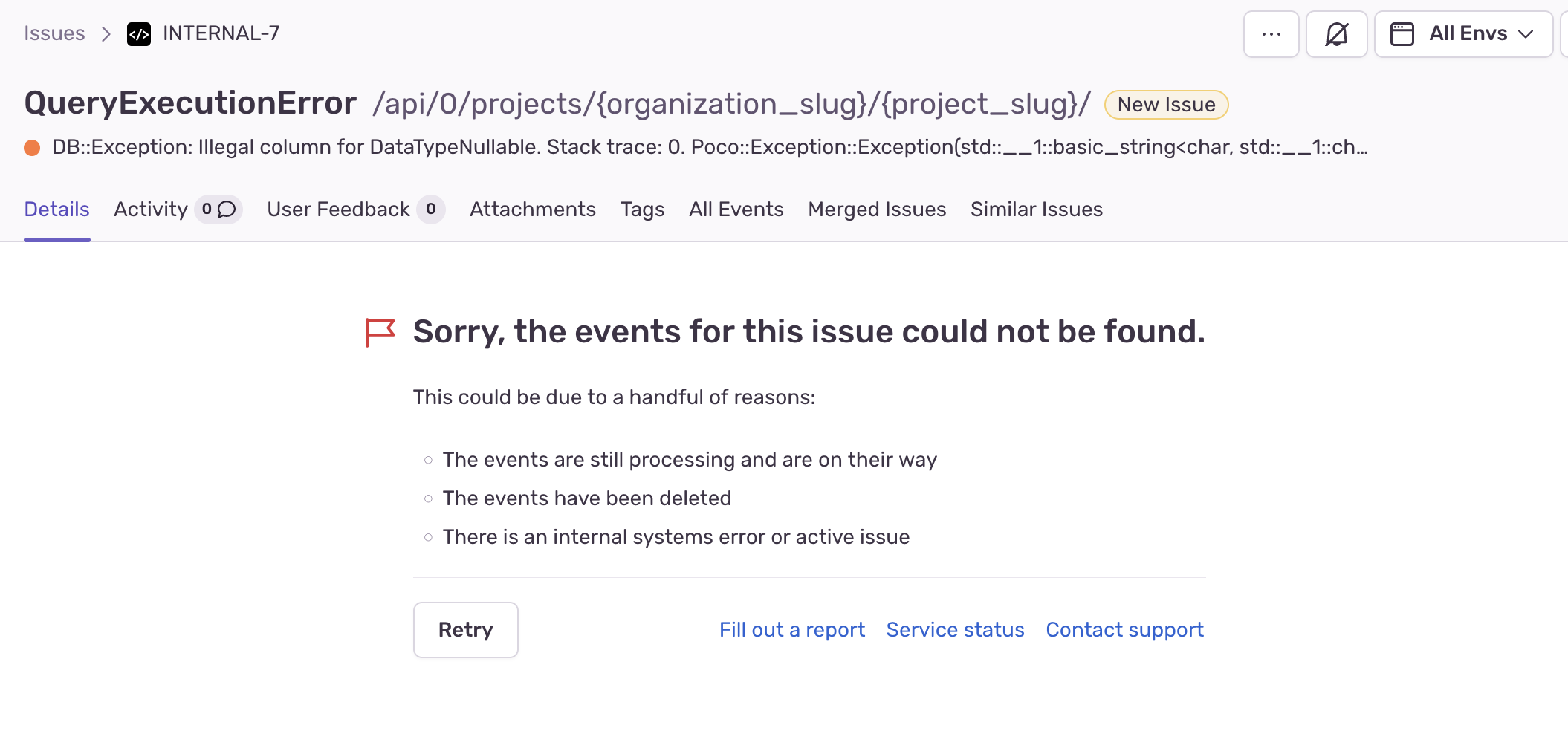1568x734 pixels.
Task: View the Attachments tab
Action: [x=532, y=210]
